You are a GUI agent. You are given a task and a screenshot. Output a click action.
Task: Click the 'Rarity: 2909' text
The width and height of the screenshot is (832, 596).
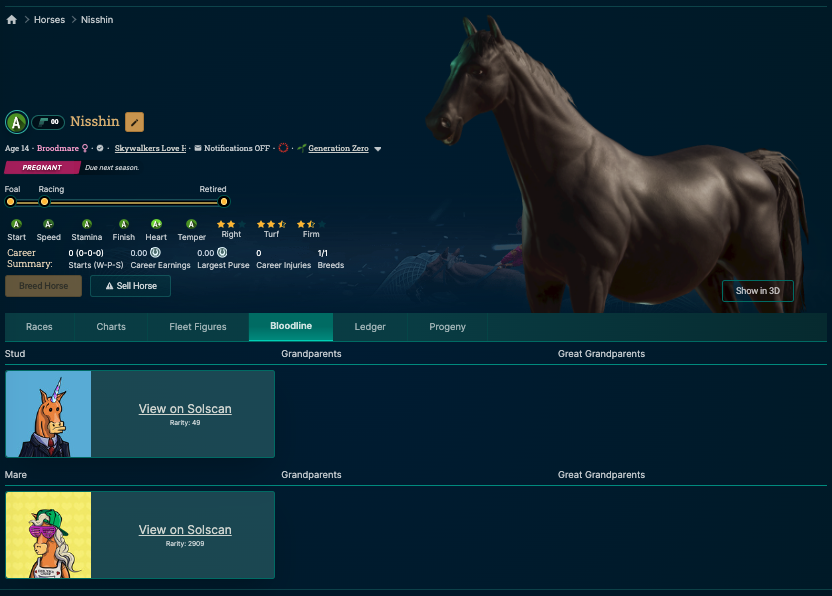click(x=185, y=544)
